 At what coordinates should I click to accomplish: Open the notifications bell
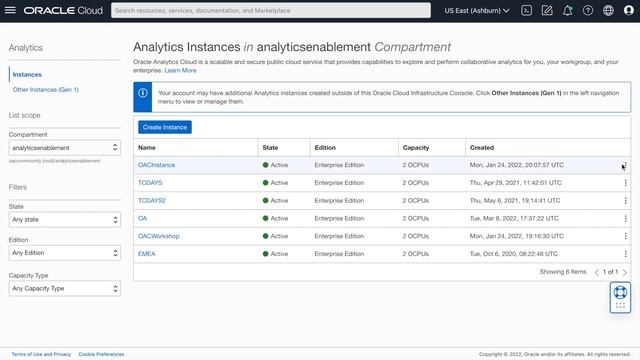567,11
